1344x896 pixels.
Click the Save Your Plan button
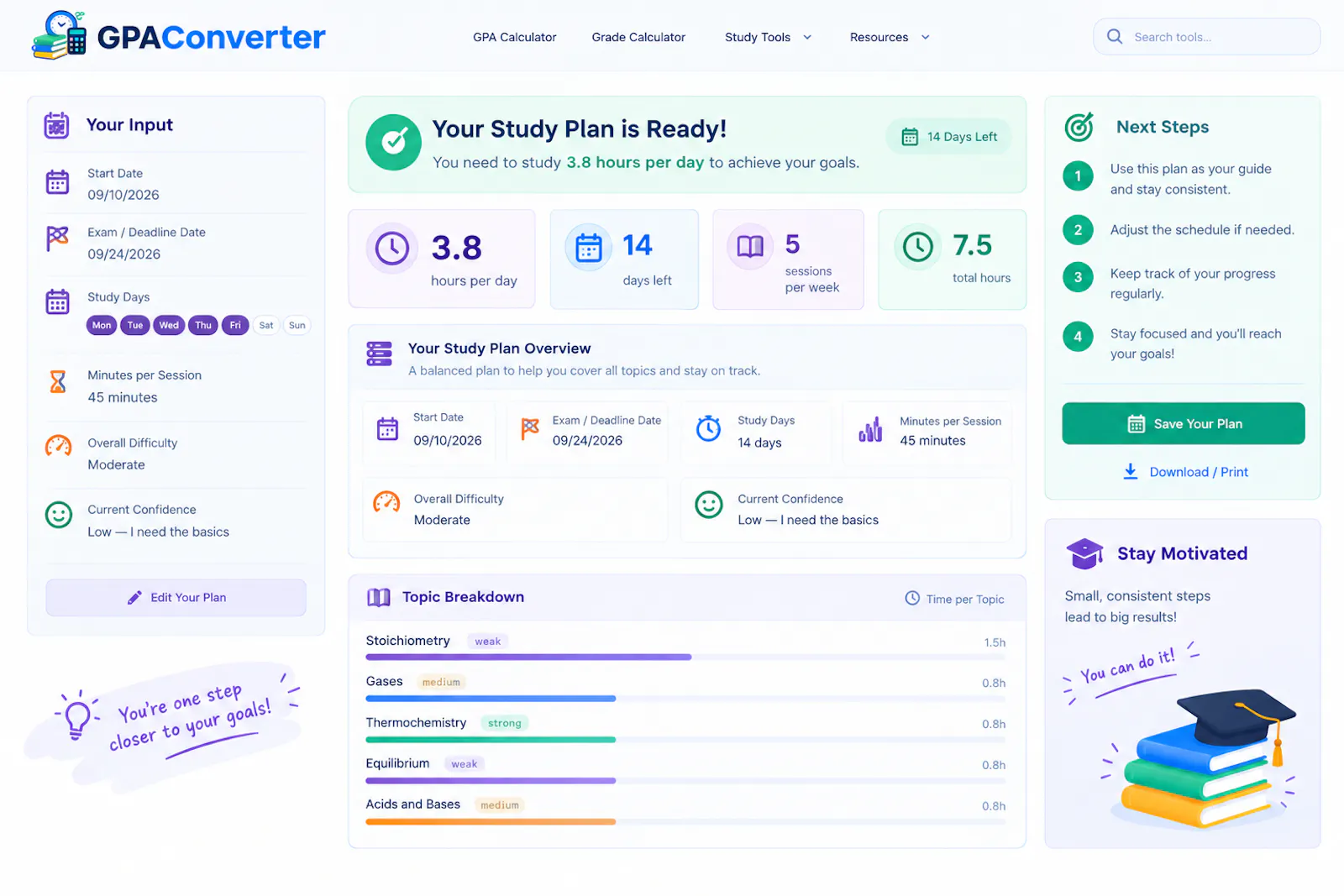click(1184, 423)
